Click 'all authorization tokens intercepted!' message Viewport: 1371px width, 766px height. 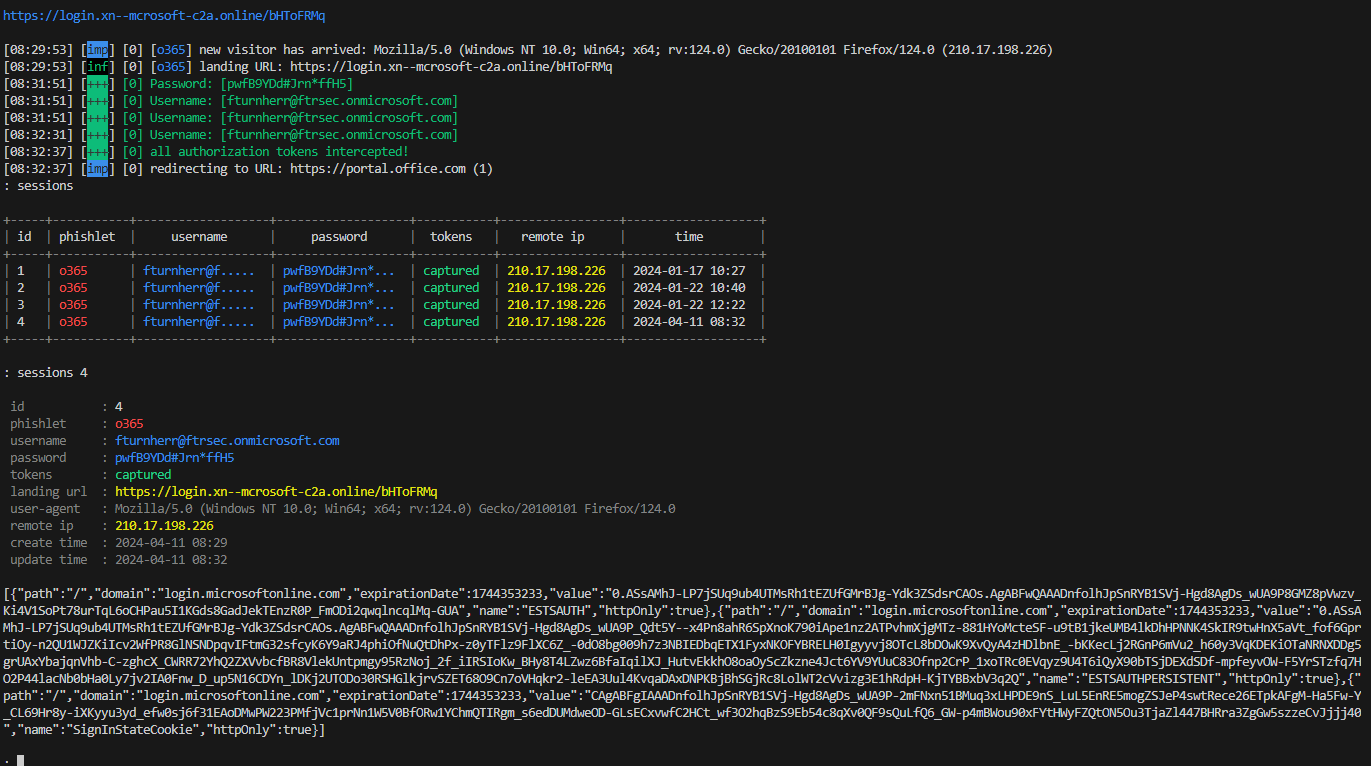coord(279,152)
